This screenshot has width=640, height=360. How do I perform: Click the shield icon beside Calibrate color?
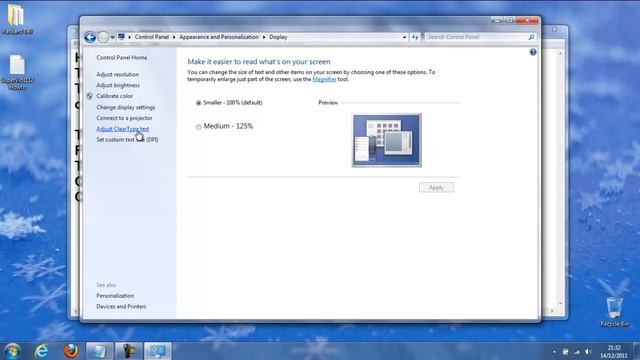(x=89, y=96)
